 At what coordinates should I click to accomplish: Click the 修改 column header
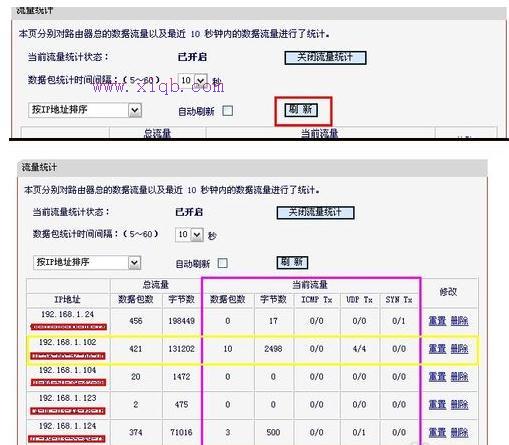(x=448, y=292)
